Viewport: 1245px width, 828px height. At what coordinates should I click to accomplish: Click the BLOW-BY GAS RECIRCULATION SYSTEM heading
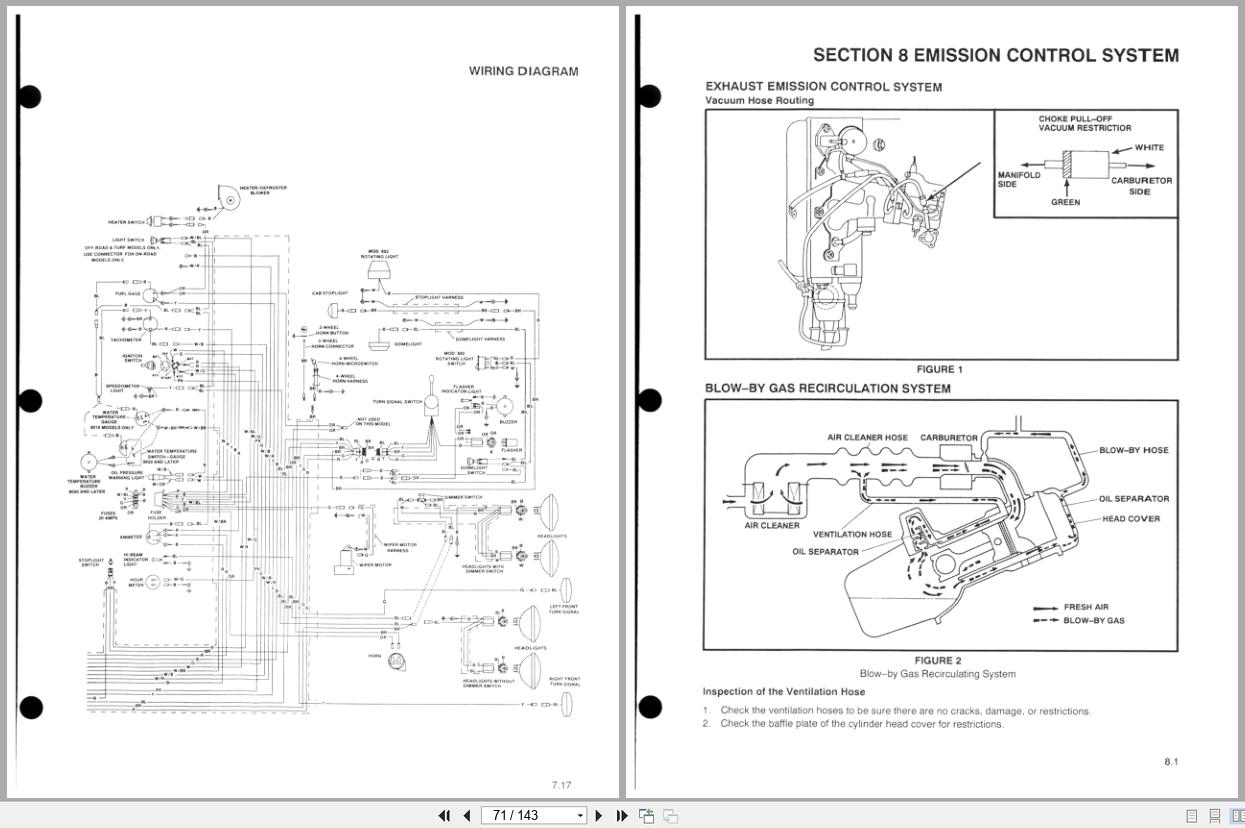tap(828, 389)
